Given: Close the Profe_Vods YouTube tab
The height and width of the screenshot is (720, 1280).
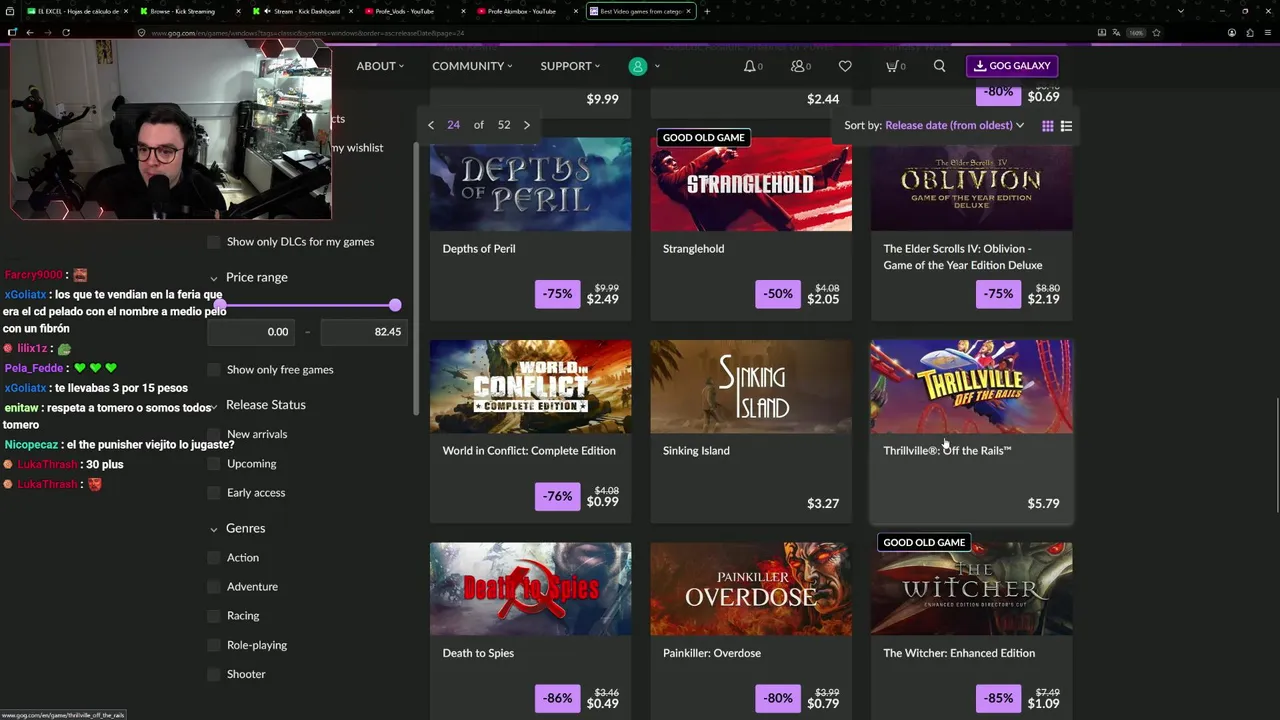Looking at the screenshot, I should [464, 11].
